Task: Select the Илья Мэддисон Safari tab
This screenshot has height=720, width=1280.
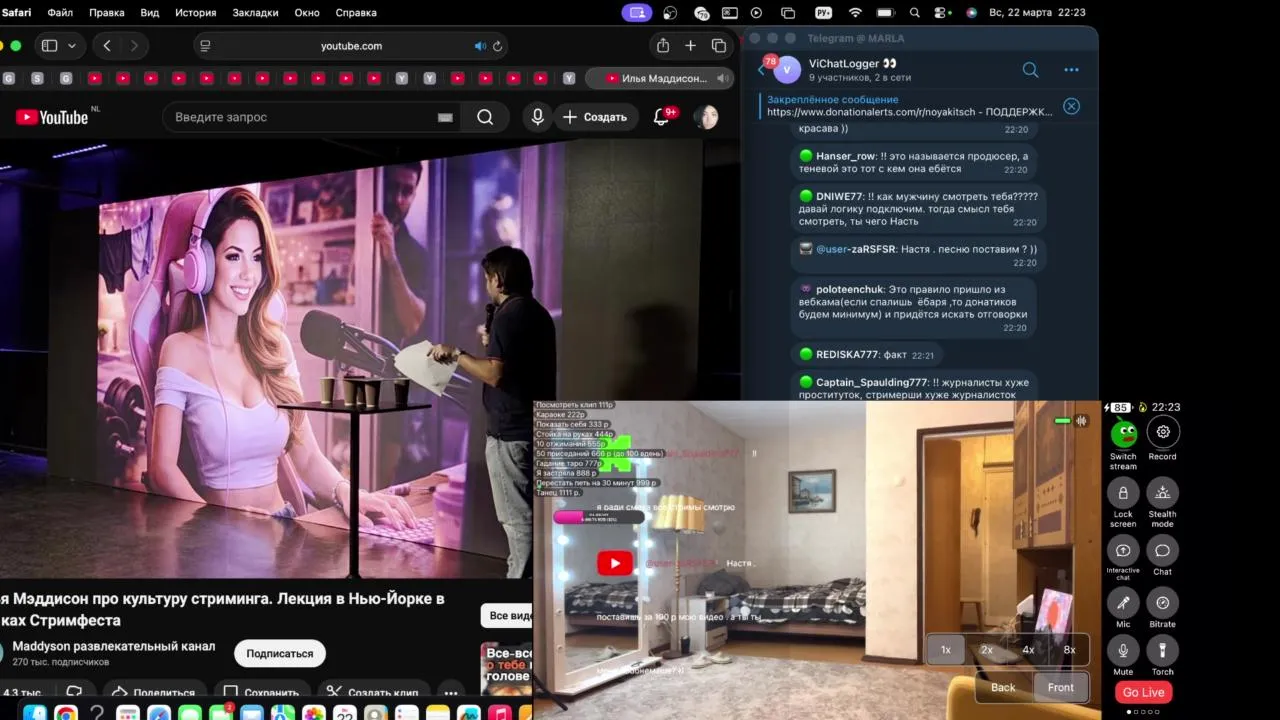Action: pos(660,78)
